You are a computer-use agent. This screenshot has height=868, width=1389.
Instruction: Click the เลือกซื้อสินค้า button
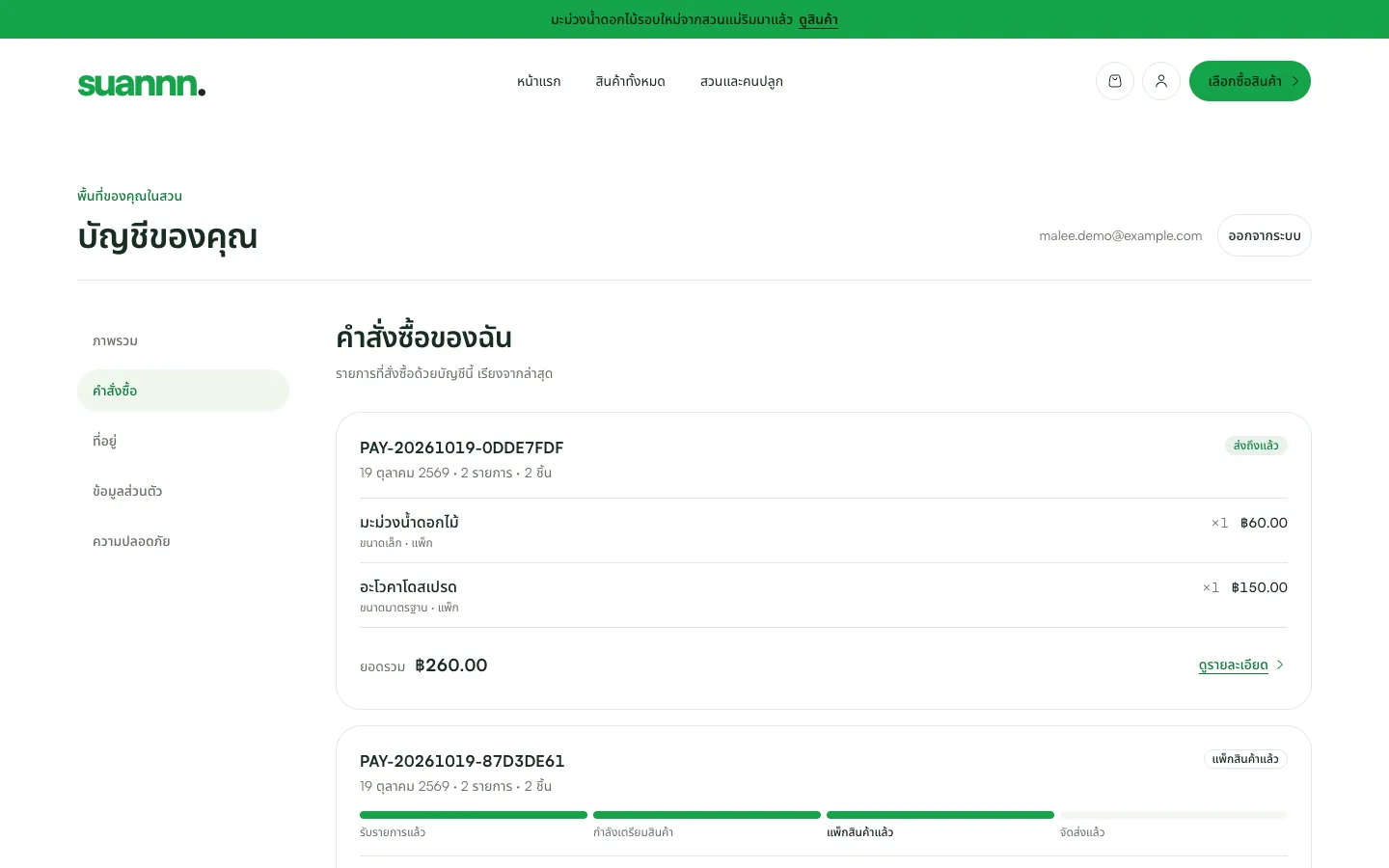point(1250,81)
